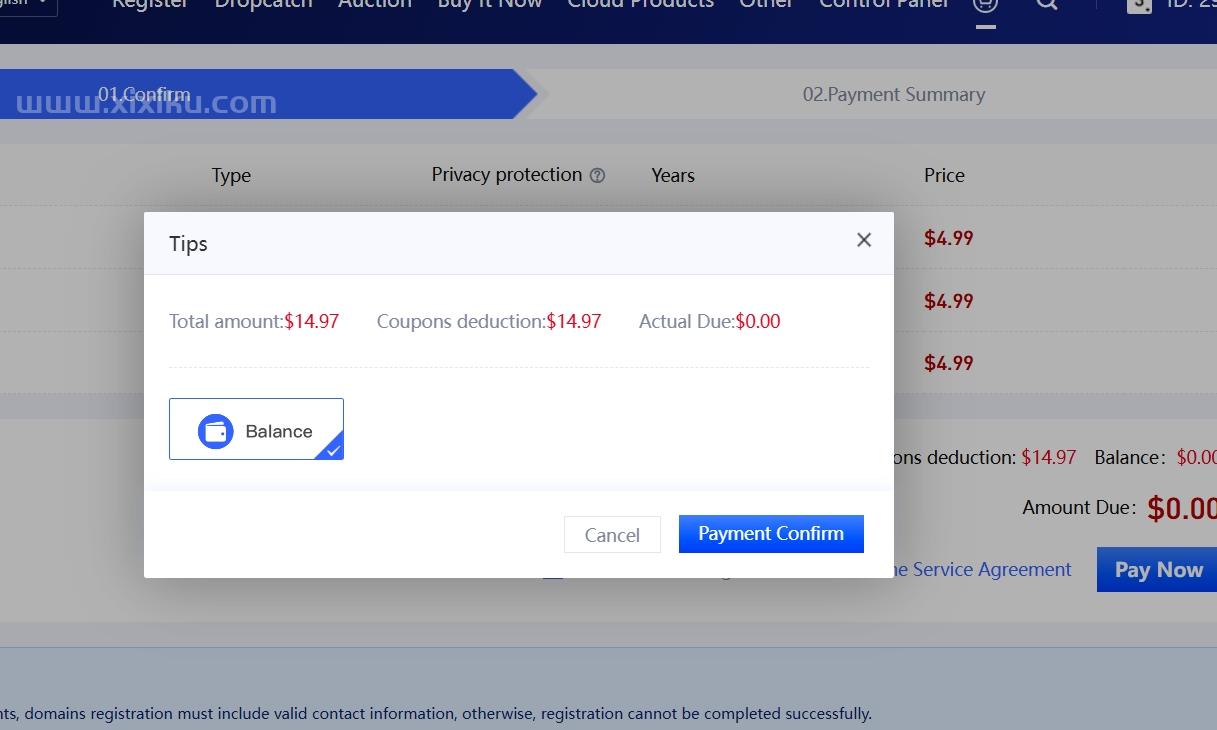Open the English language dropdown
This screenshot has width=1217, height=730.
point(28,5)
